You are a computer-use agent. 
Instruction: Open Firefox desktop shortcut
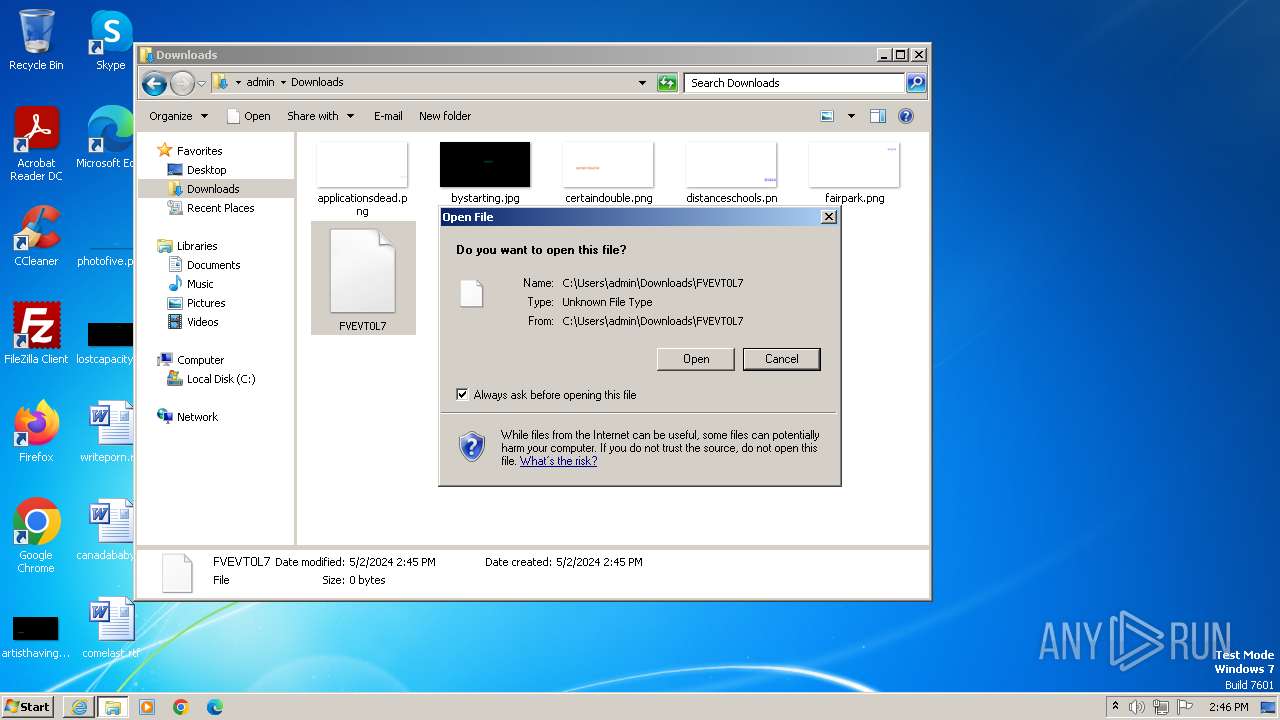coord(36,432)
